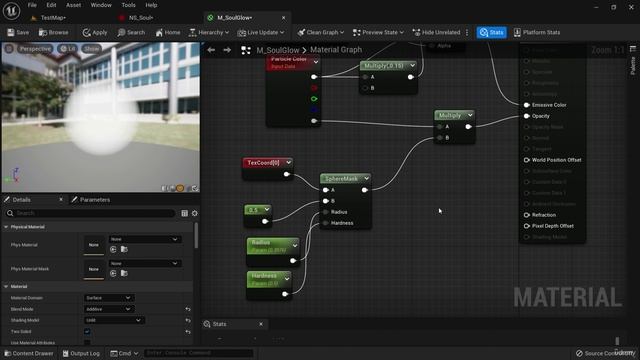Save the material with the Save button

(x=18, y=32)
